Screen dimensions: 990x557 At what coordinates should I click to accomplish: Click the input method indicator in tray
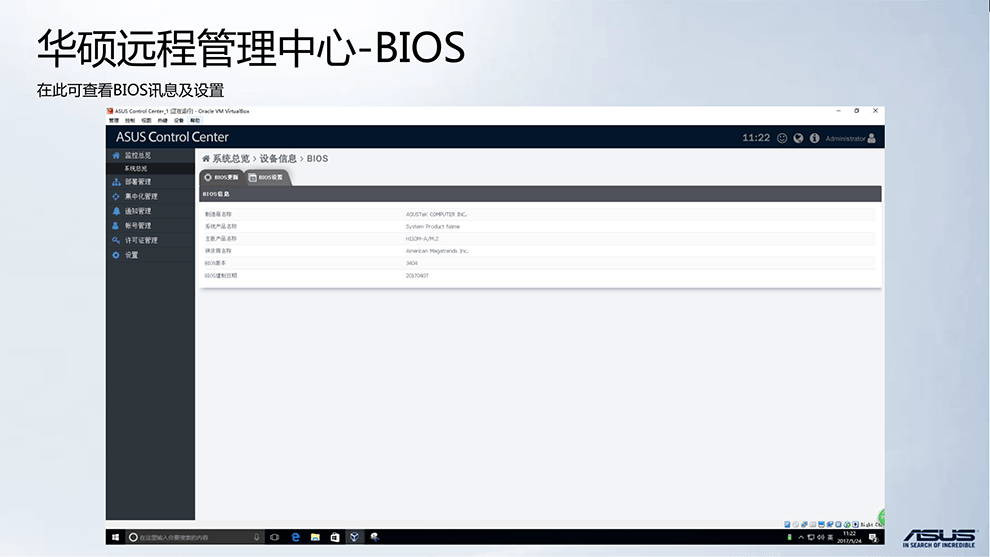pyautogui.click(x=830, y=537)
